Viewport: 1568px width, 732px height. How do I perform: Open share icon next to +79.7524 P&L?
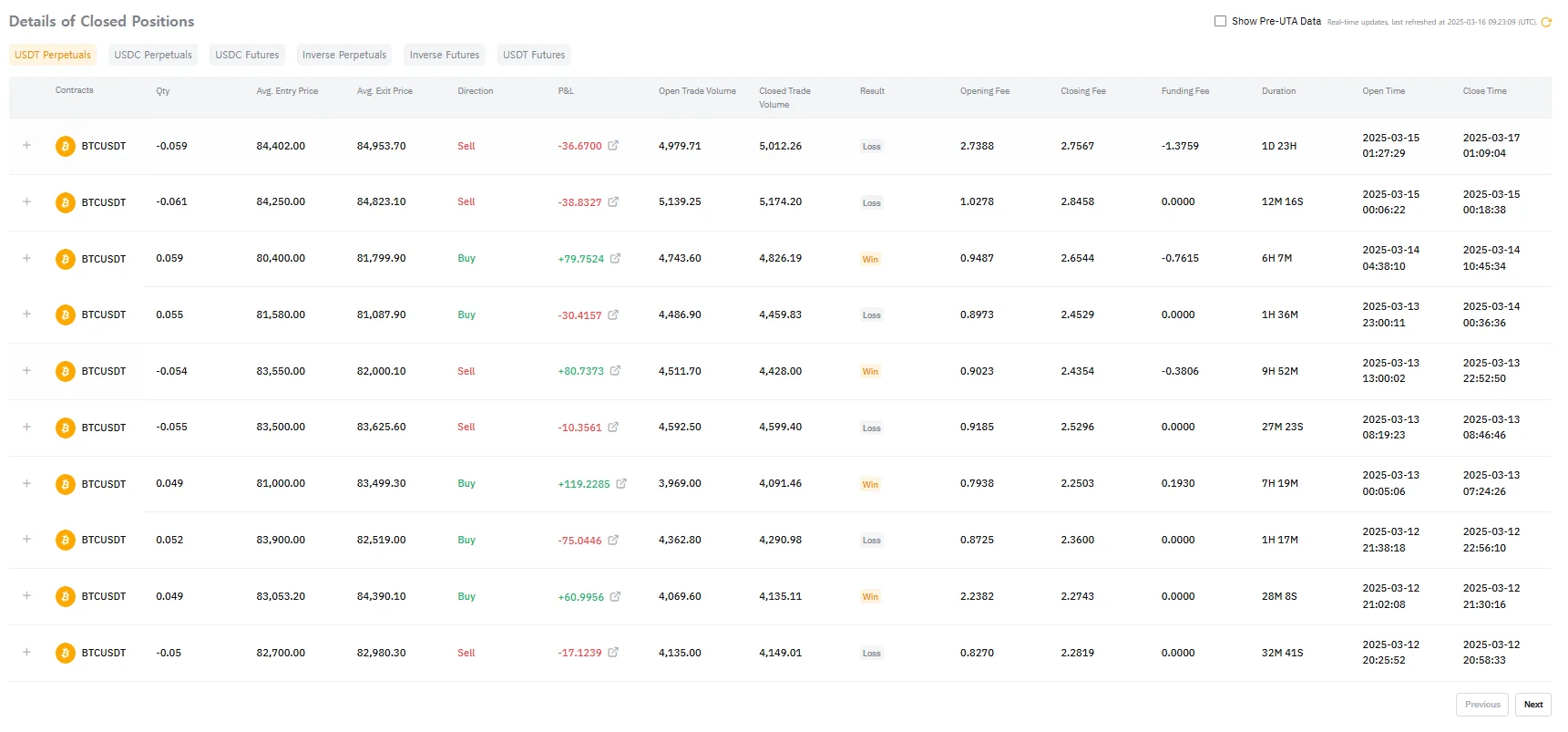tap(615, 259)
